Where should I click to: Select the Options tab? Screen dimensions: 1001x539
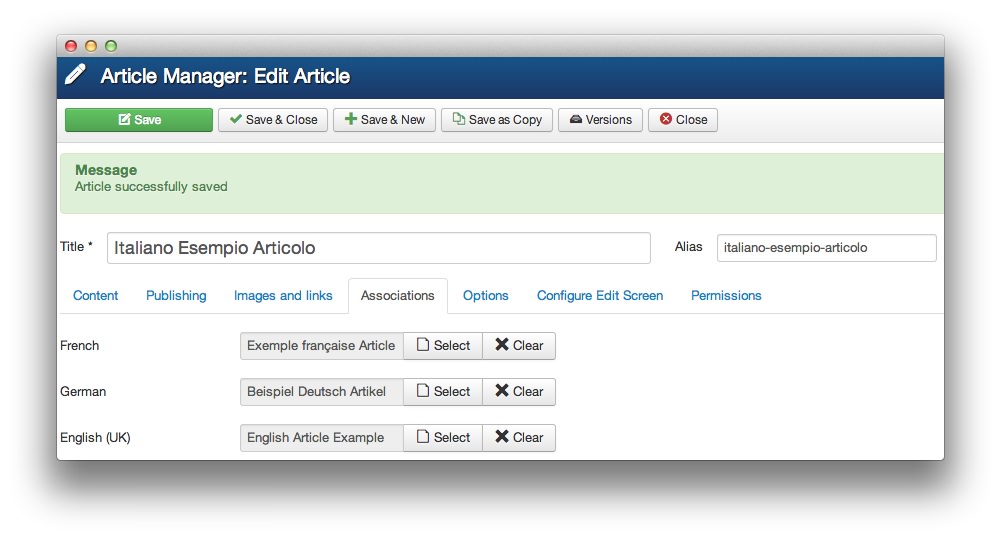pyautogui.click(x=486, y=296)
